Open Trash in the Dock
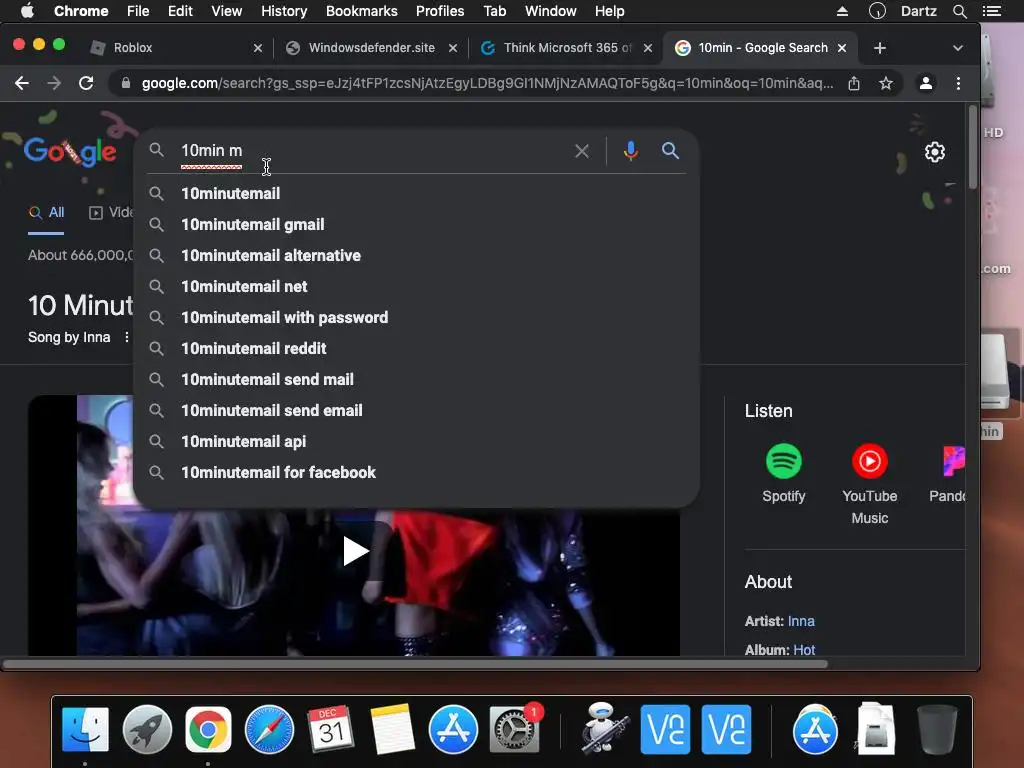The height and width of the screenshot is (768, 1024). [x=937, y=729]
